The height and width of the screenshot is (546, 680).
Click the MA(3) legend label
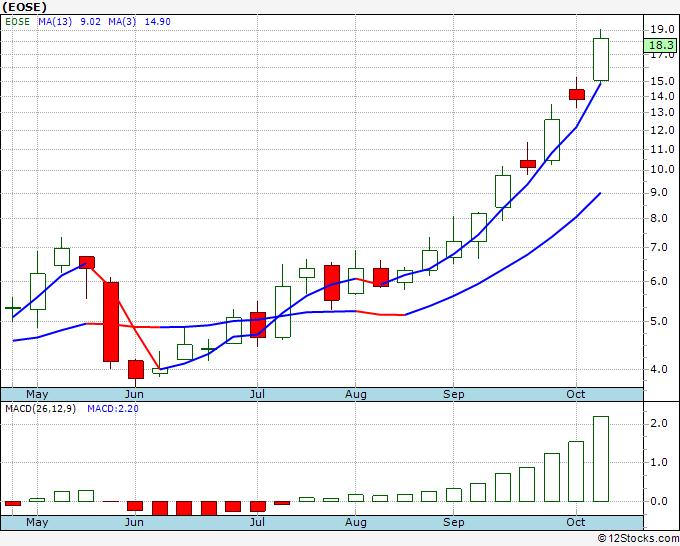pyautogui.click(x=122, y=22)
